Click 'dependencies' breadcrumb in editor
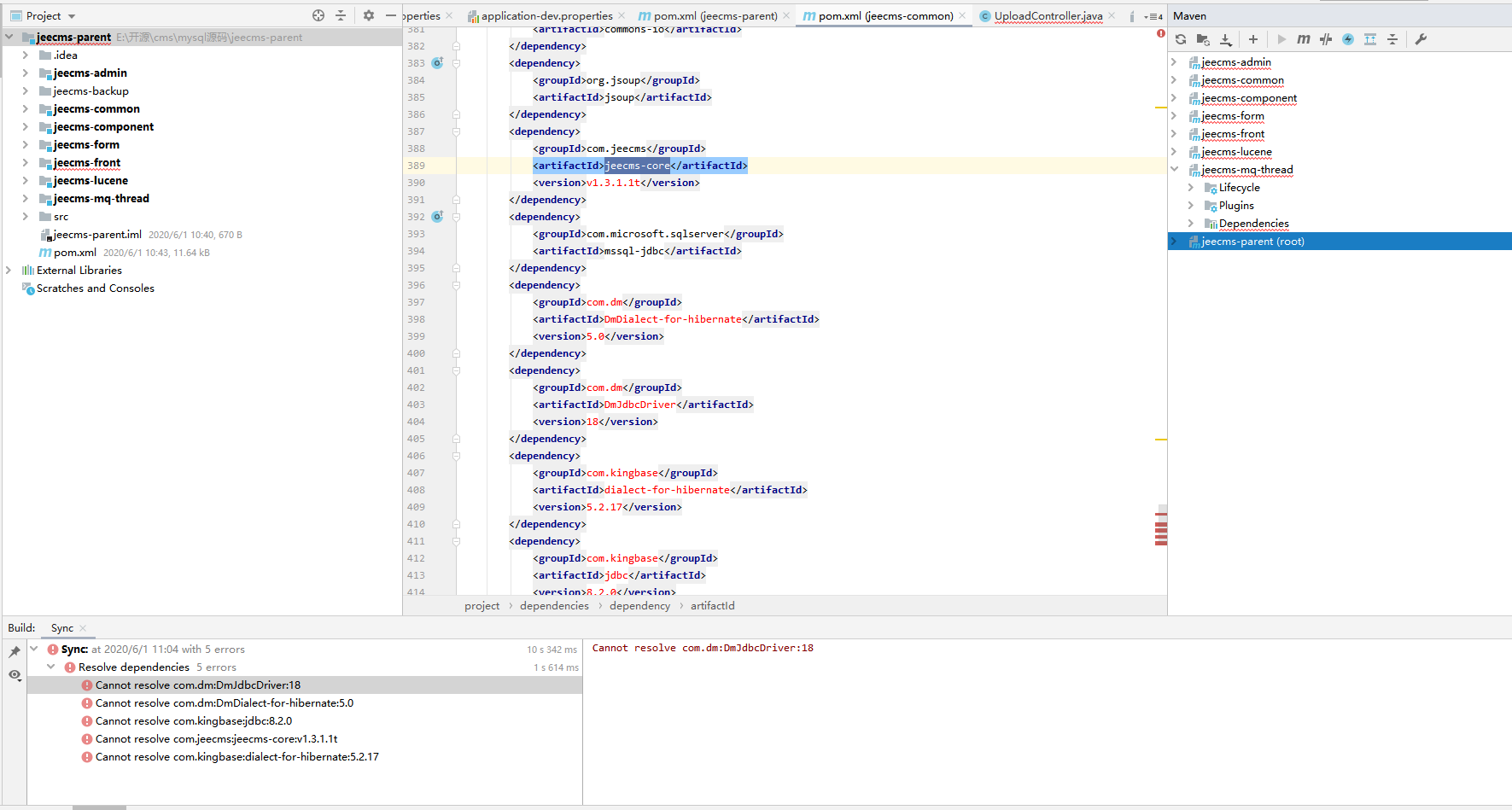Image resolution: width=1512 pixels, height=810 pixels. (x=554, y=606)
